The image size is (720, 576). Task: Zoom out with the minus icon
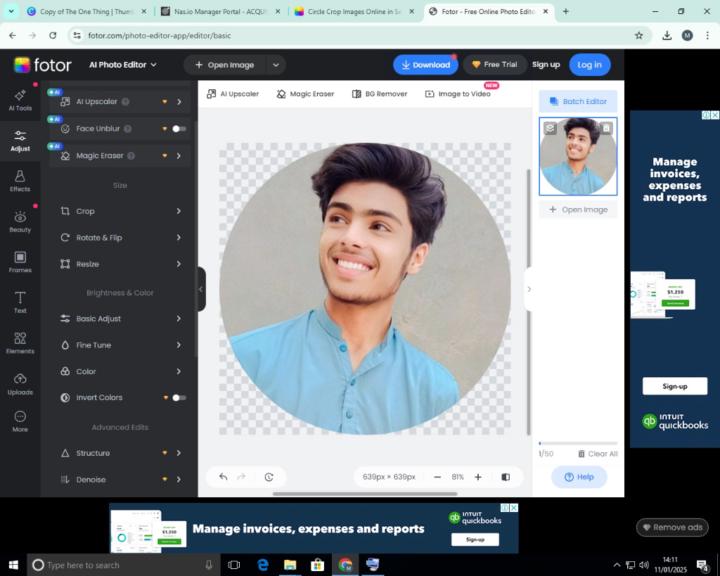pos(437,477)
